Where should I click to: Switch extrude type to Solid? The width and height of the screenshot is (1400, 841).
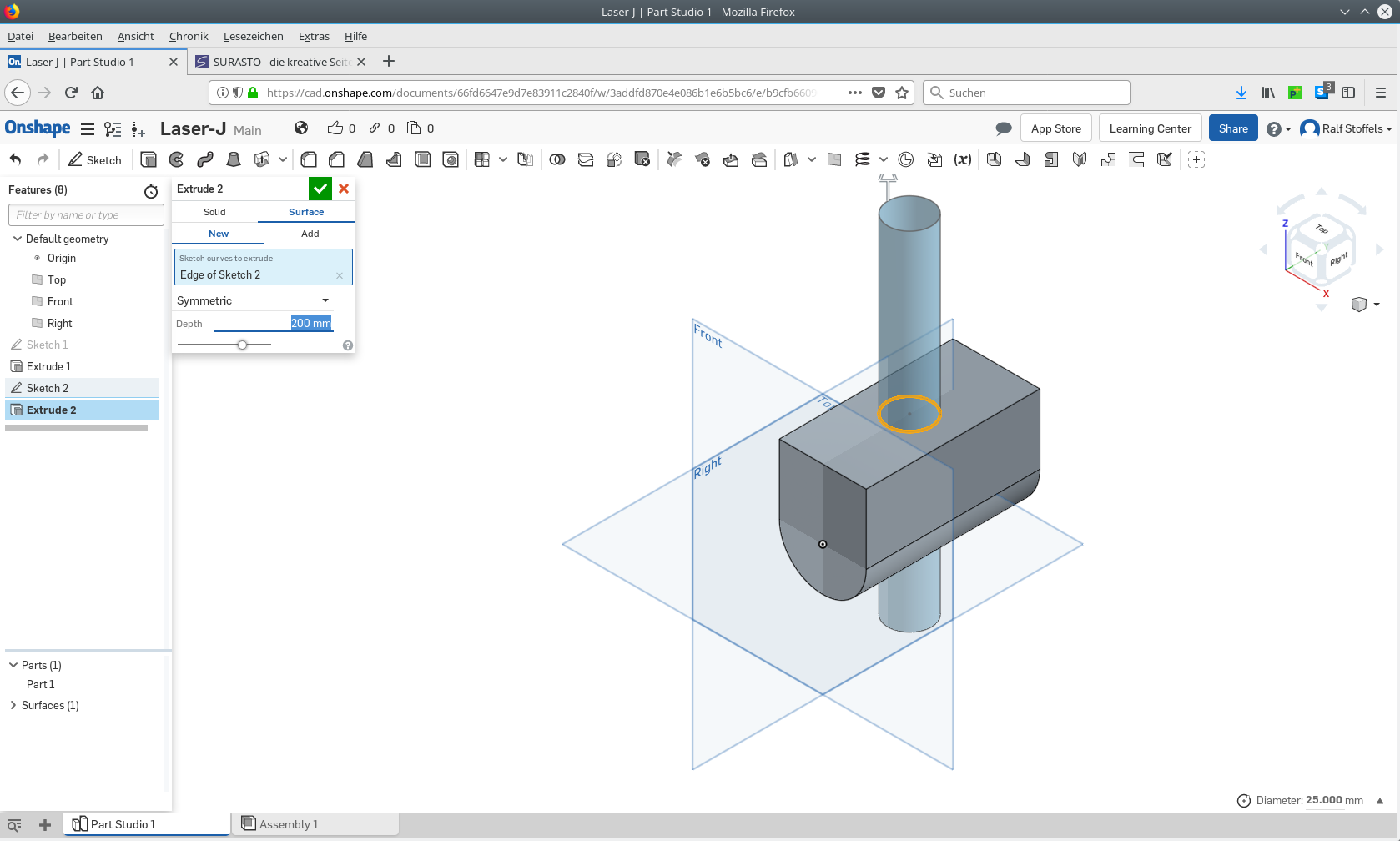click(x=214, y=212)
